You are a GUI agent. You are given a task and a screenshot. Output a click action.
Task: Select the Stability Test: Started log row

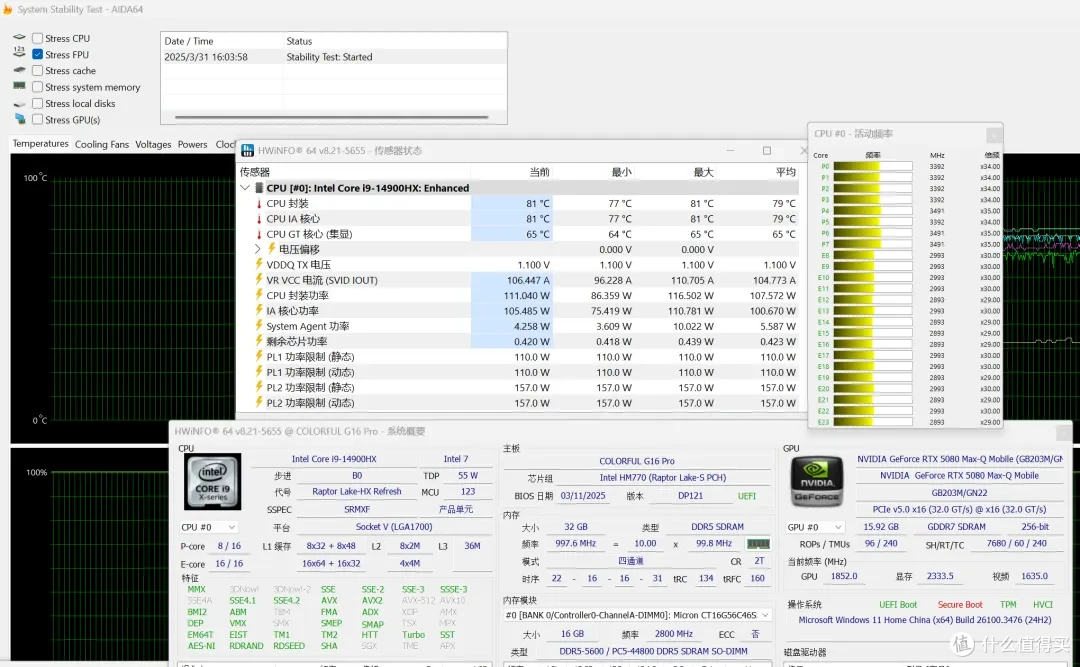click(x=334, y=57)
